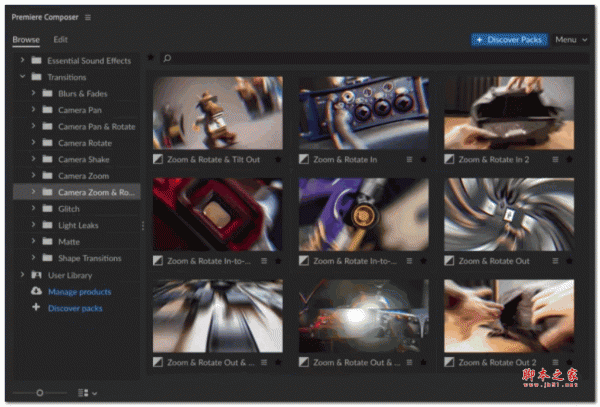Expand the Camera Rotate chevron
Screen dimensions: 600x407
(x=33, y=142)
